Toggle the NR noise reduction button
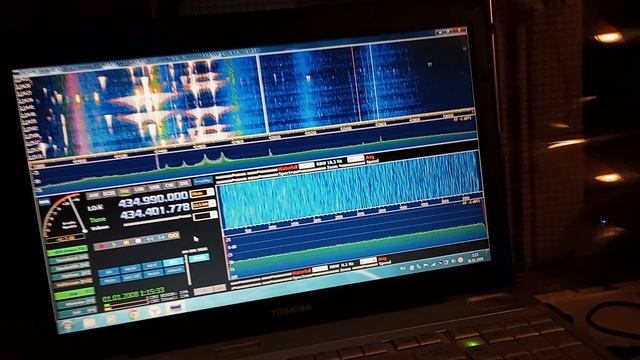This screenshot has height=360, width=640. (x=110, y=272)
